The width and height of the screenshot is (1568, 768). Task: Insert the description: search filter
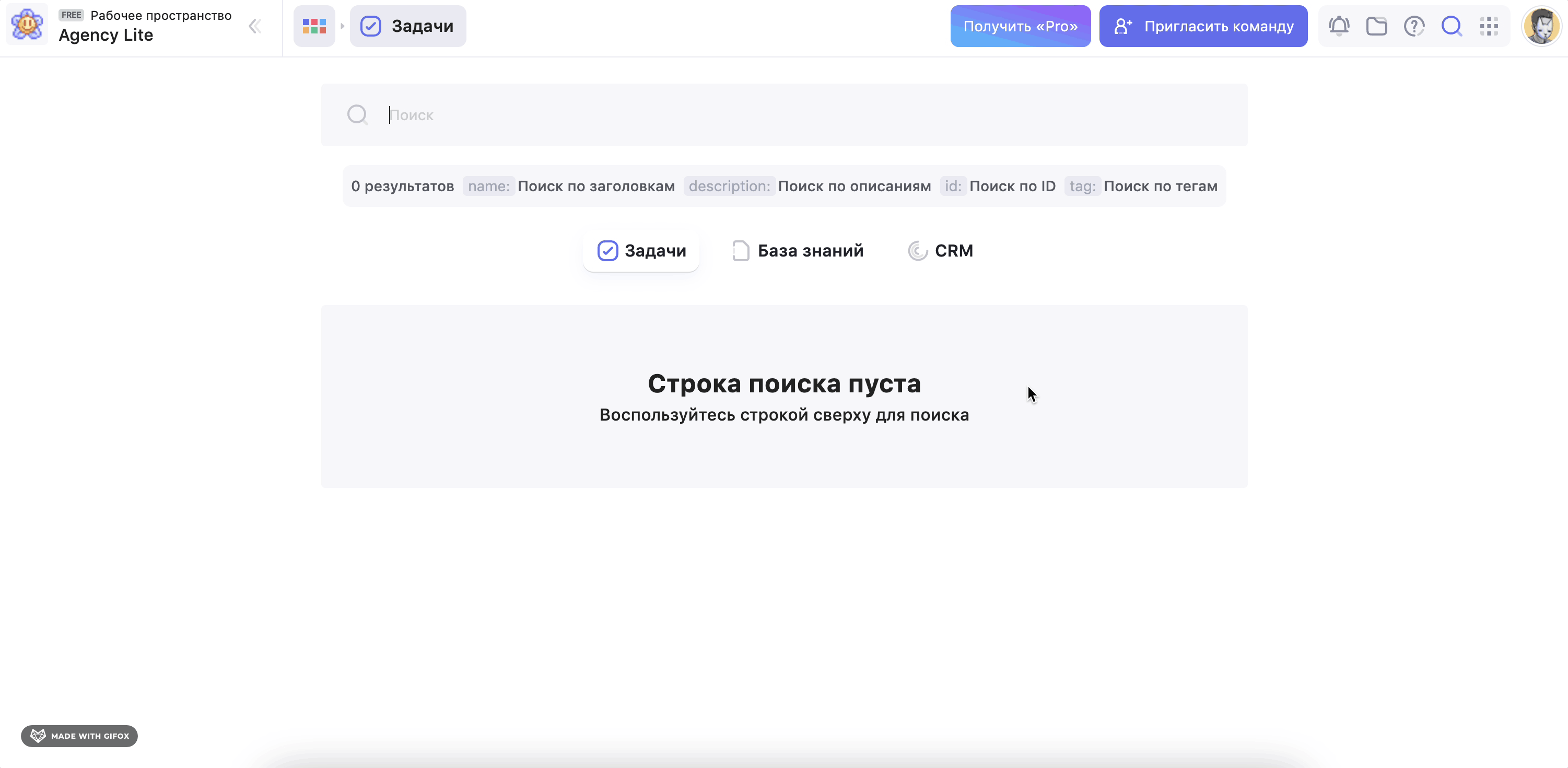(x=729, y=187)
